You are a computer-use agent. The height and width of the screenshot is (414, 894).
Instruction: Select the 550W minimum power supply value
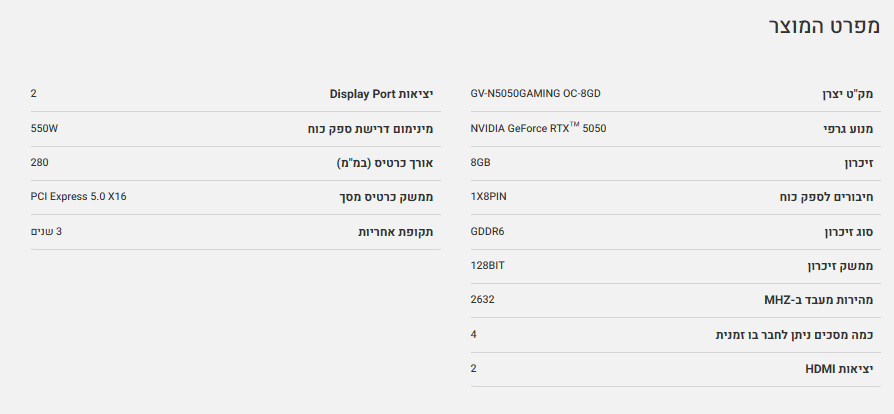click(x=47, y=129)
